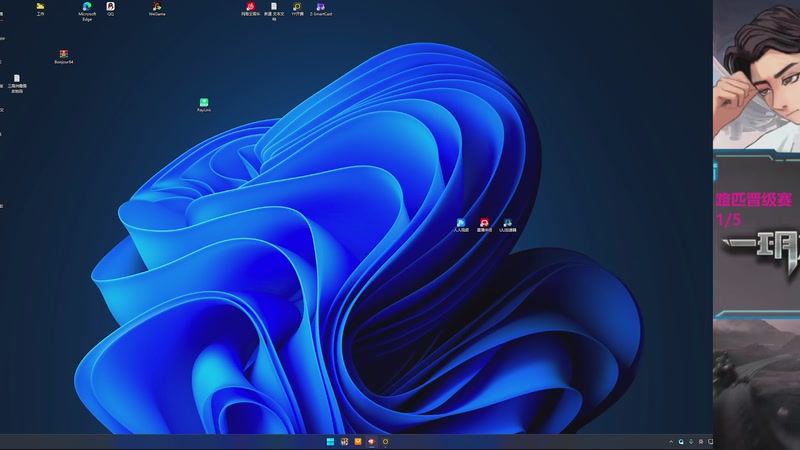Image resolution: width=800 pixels, height=450 pixels.
Task: Open the yellow ring taskbar app
Action: [x=385, y=442]
